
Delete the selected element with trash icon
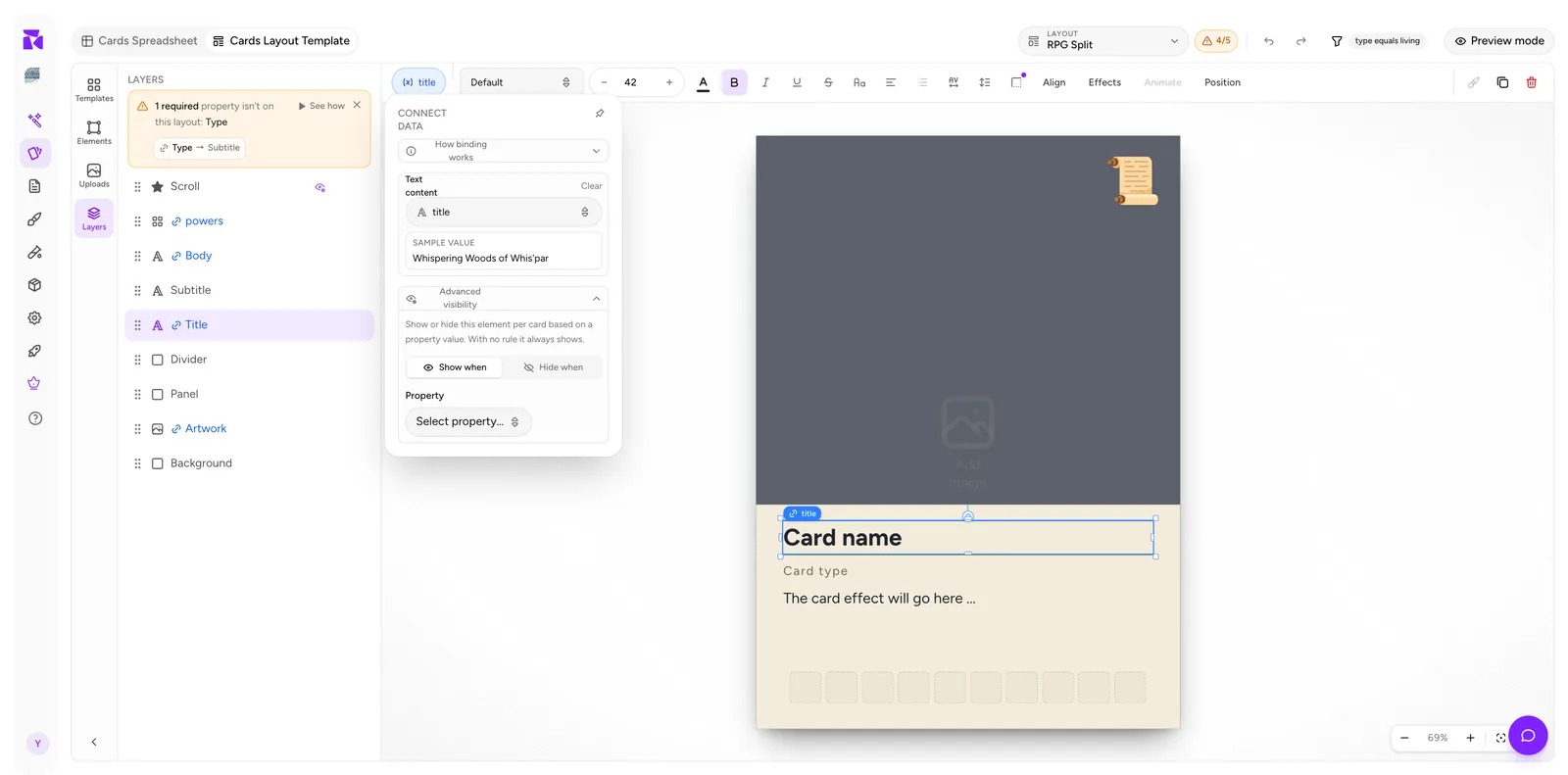point(1532,82)
